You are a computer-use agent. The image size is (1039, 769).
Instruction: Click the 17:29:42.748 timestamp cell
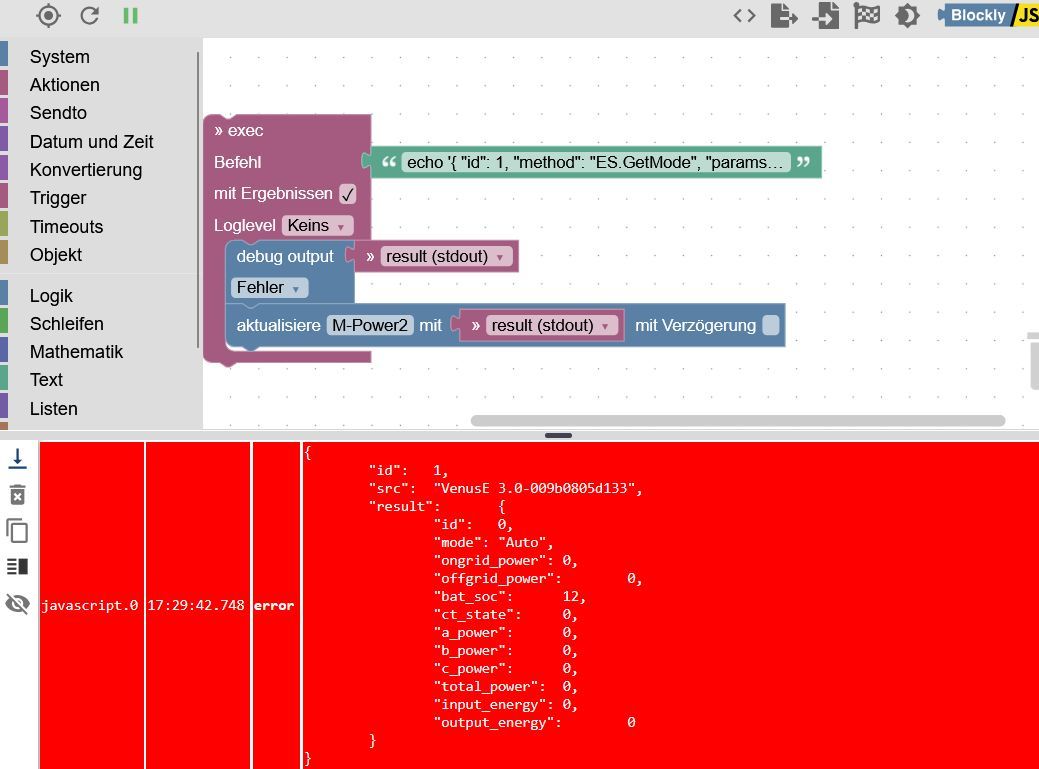(197, 605)
